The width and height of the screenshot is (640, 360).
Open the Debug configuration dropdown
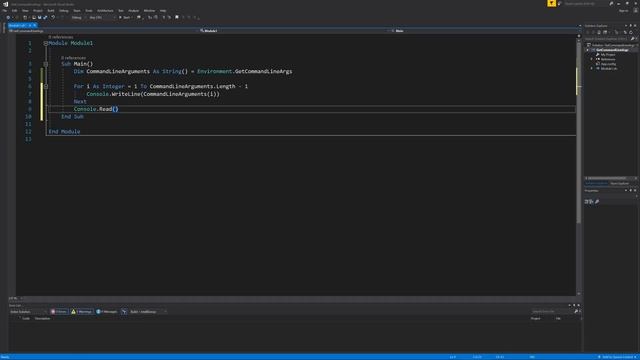(79, 18)
